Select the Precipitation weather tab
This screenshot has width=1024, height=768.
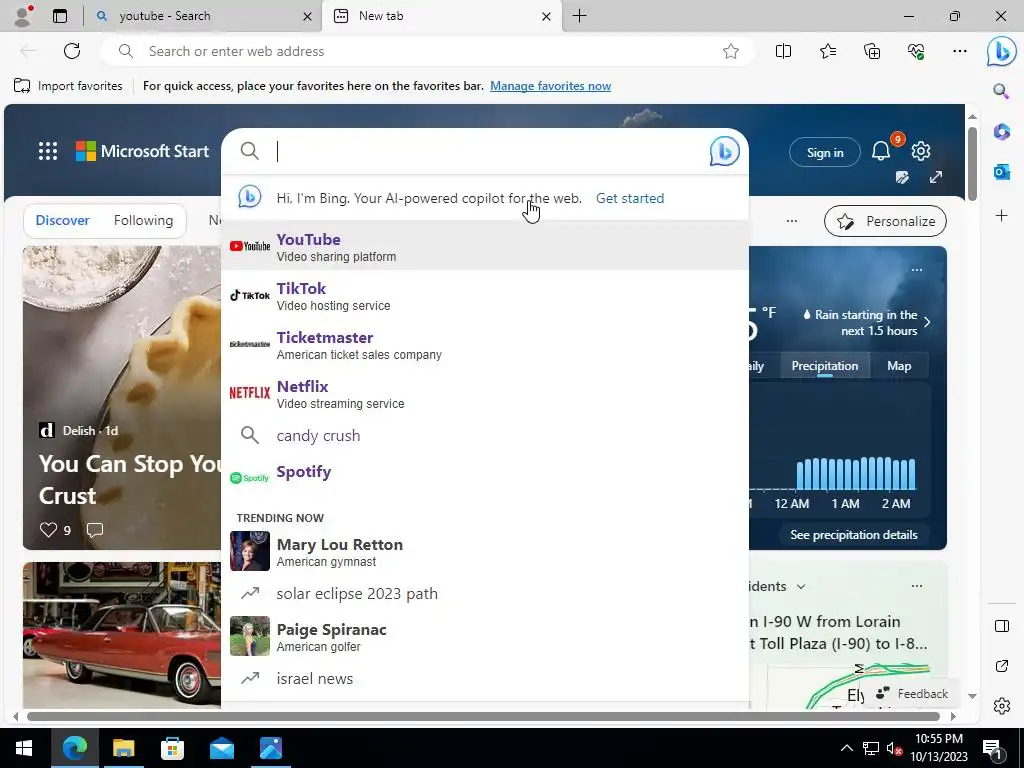click(x=824, y=366)
